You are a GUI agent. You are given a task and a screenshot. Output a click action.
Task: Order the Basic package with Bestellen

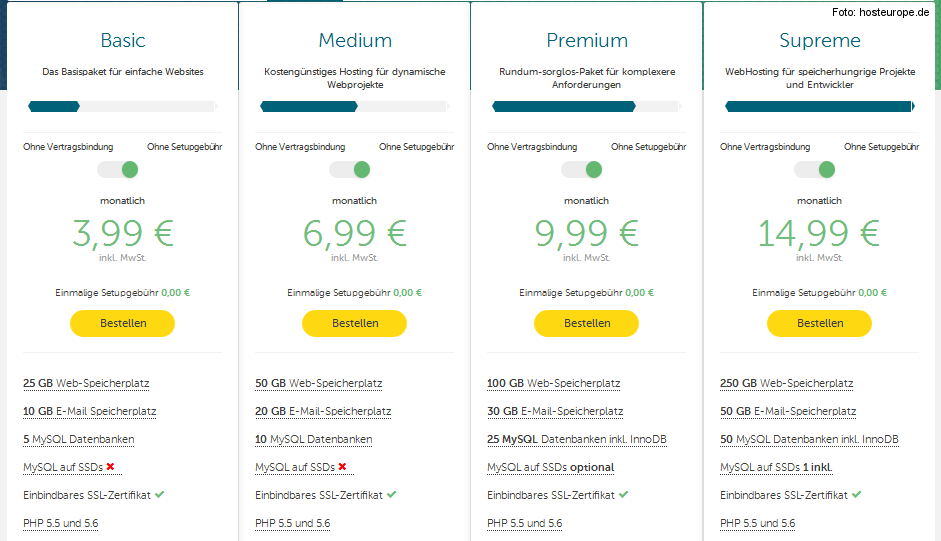(x=122, y=323)
